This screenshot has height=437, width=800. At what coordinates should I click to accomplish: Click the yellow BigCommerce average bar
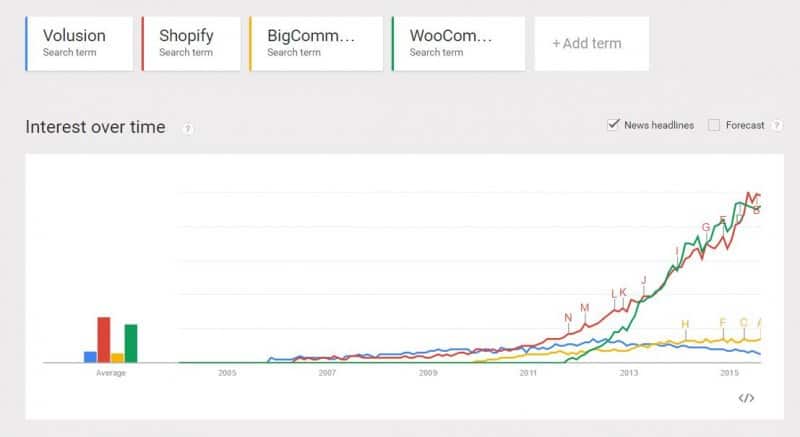117,358
